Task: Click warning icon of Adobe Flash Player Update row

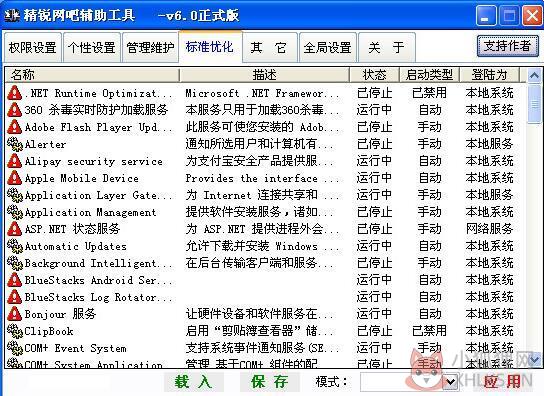Action: [15, 127]
